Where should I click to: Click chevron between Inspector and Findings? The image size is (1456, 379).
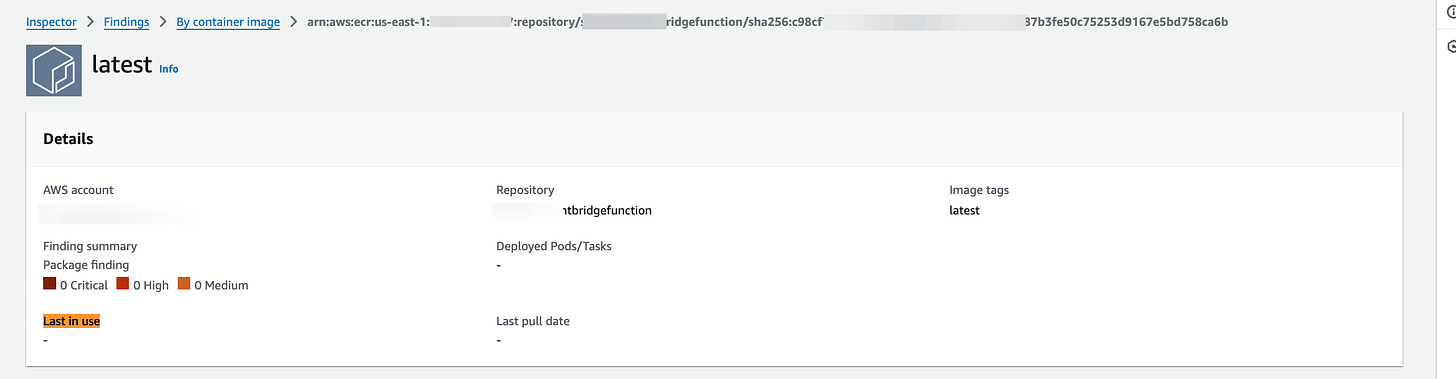click(x=90, y=21)
